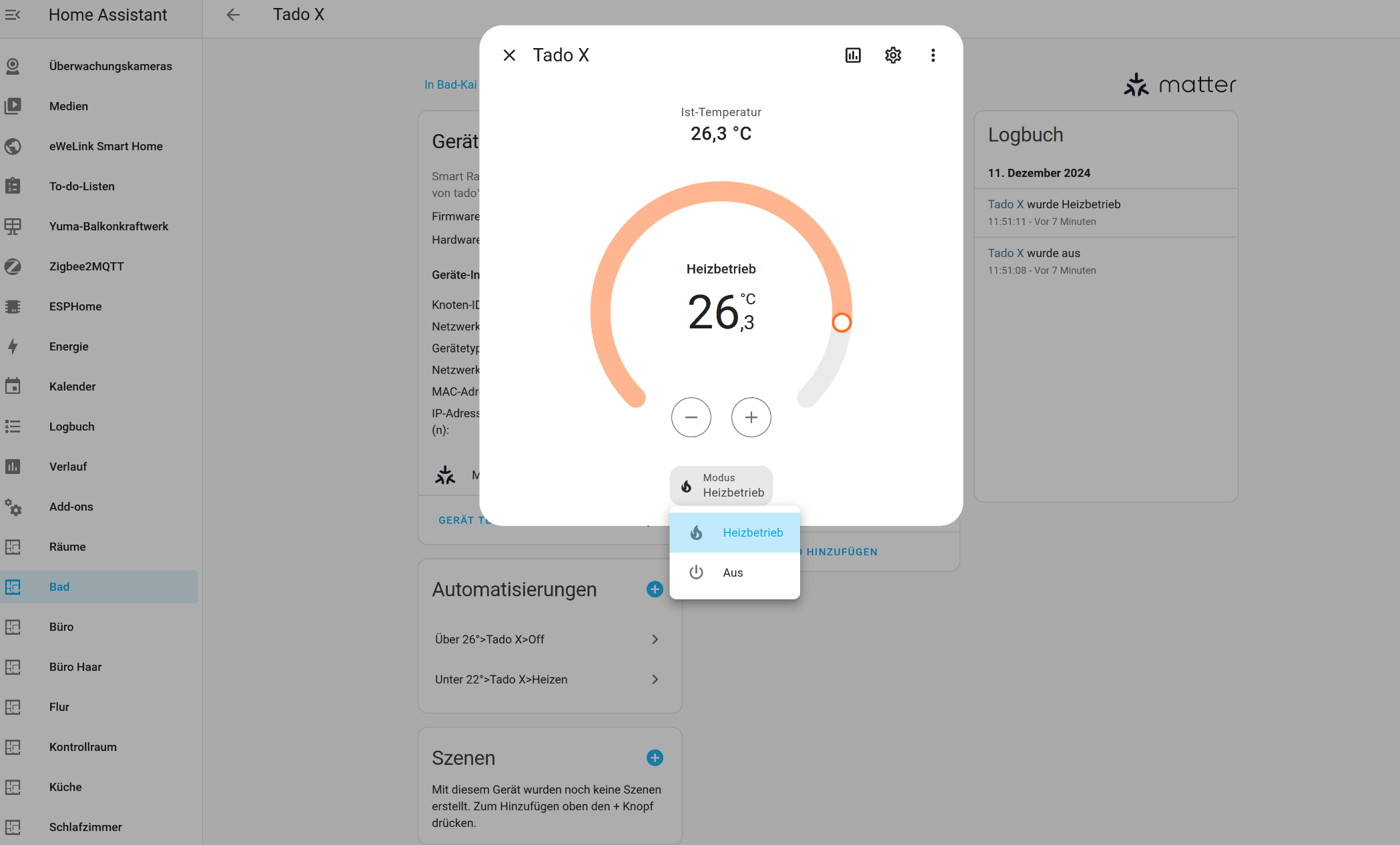The width and height of the screenshot is (1400, 845).
Task: Open automation Über 26°>Tado X>Off
Action: (x=547, y=639)
